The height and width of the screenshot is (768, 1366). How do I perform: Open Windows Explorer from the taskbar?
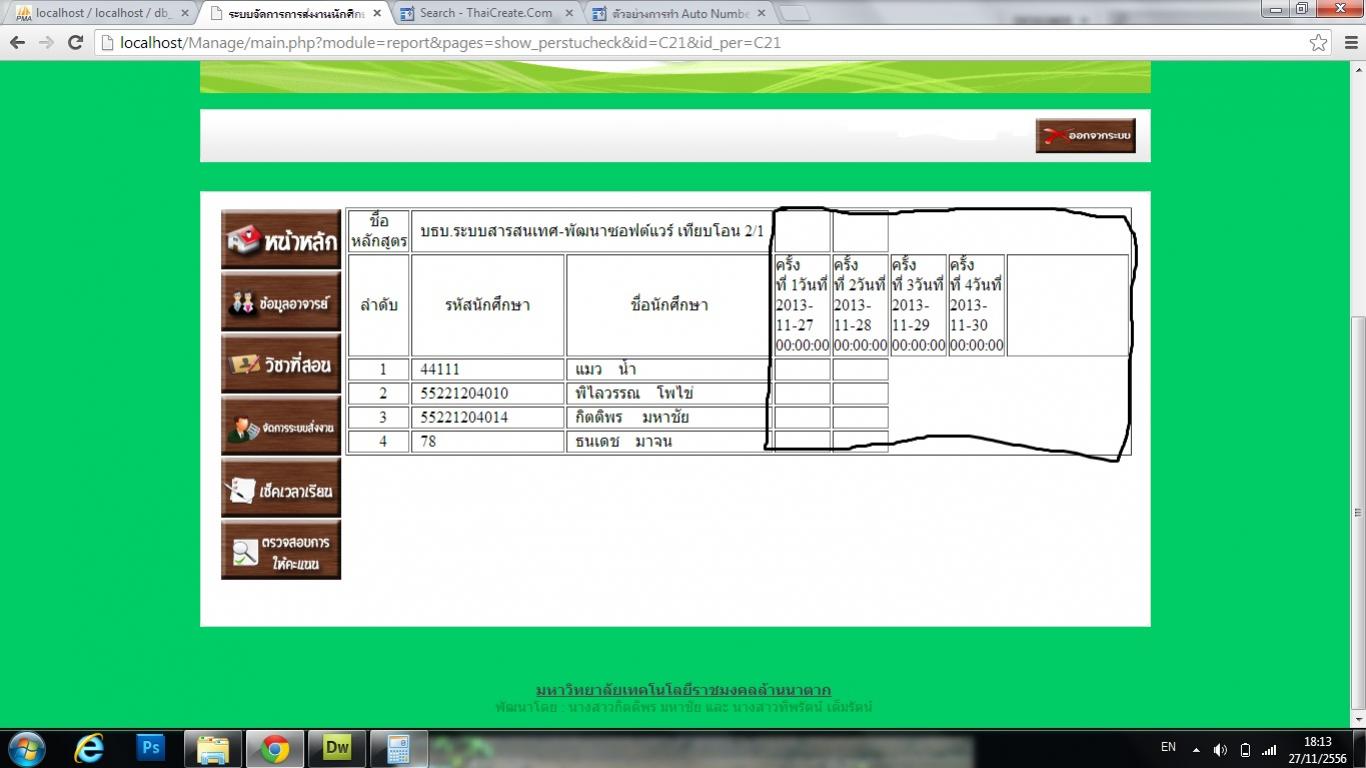tap(213, 748)
